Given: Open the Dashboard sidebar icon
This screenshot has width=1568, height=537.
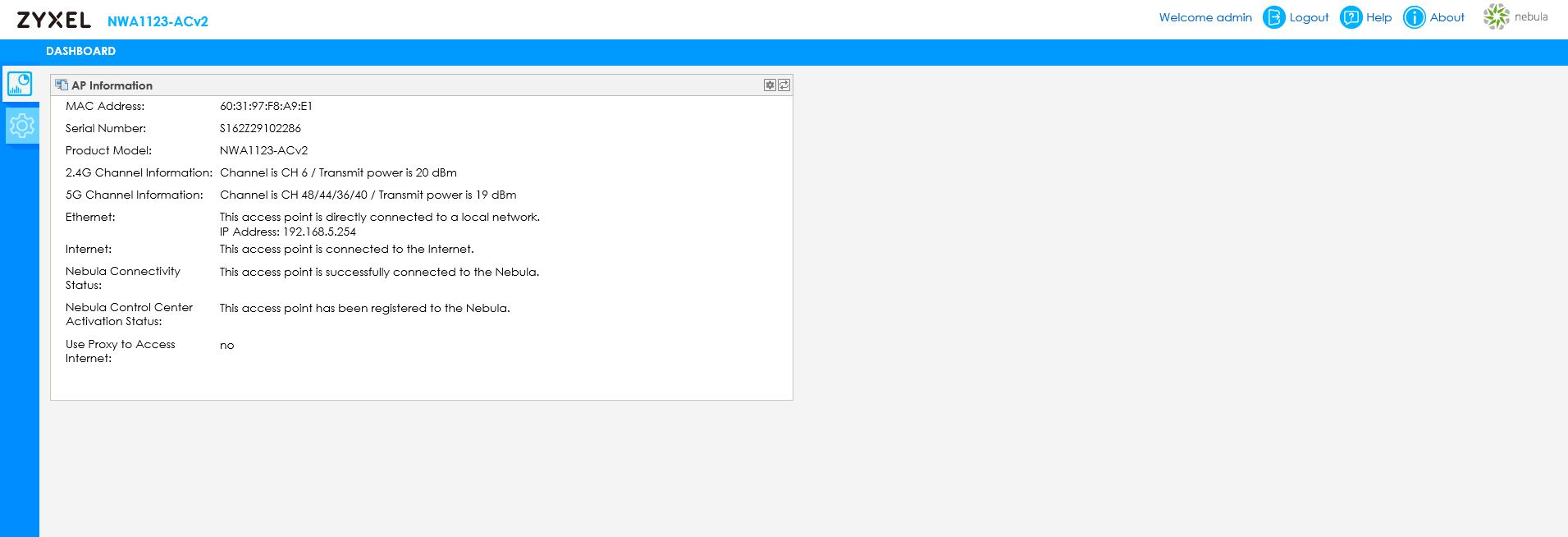Looking at the screenshot, I should coord(20,84).
